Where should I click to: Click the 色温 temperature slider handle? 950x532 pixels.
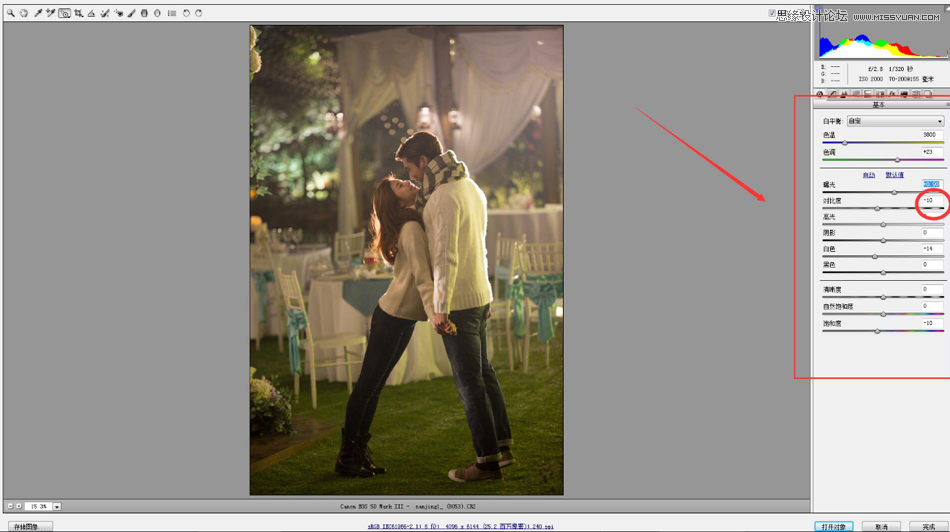844,143
